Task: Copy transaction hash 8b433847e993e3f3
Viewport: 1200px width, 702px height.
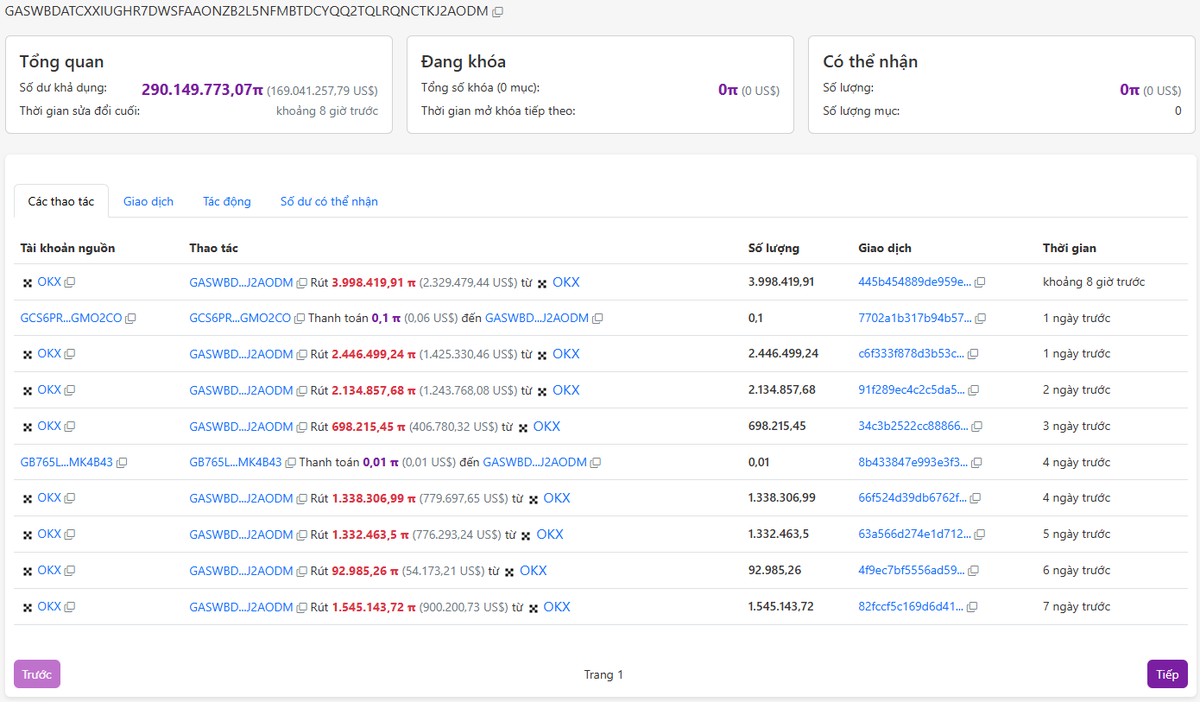Action: point(977,463)
